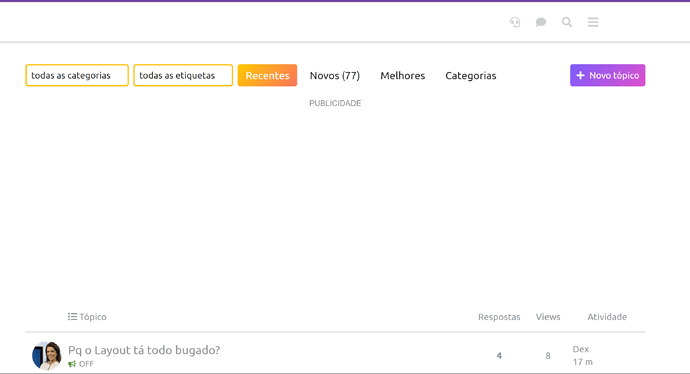
Task: Open topic 'Pq o Layout tá todo bugado?'
Action: coord(144,350)
